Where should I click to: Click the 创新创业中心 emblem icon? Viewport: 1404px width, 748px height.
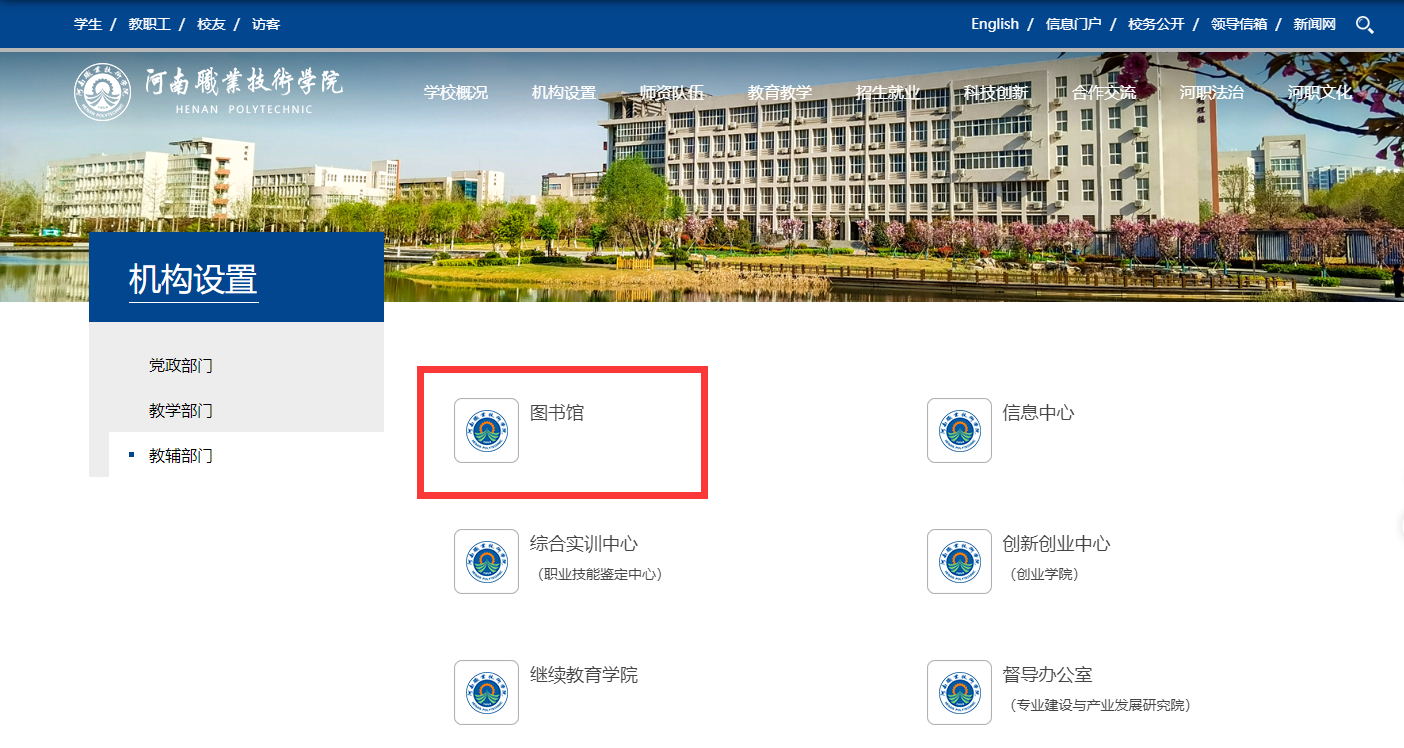[959, 562]
